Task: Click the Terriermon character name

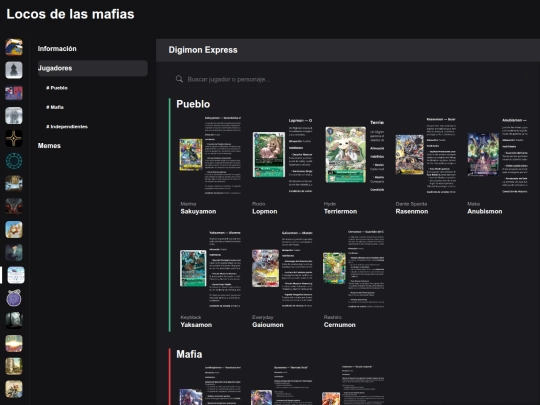Action: (x=340, y=211)
